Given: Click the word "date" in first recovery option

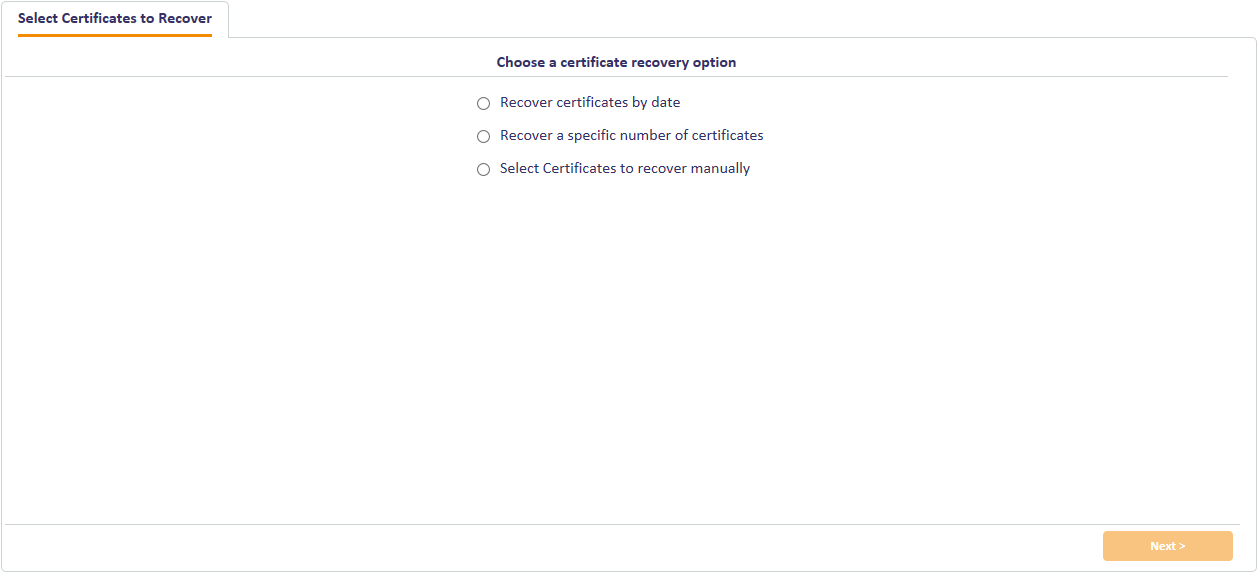Looking at the screenshot, I should tap(666, 102).
